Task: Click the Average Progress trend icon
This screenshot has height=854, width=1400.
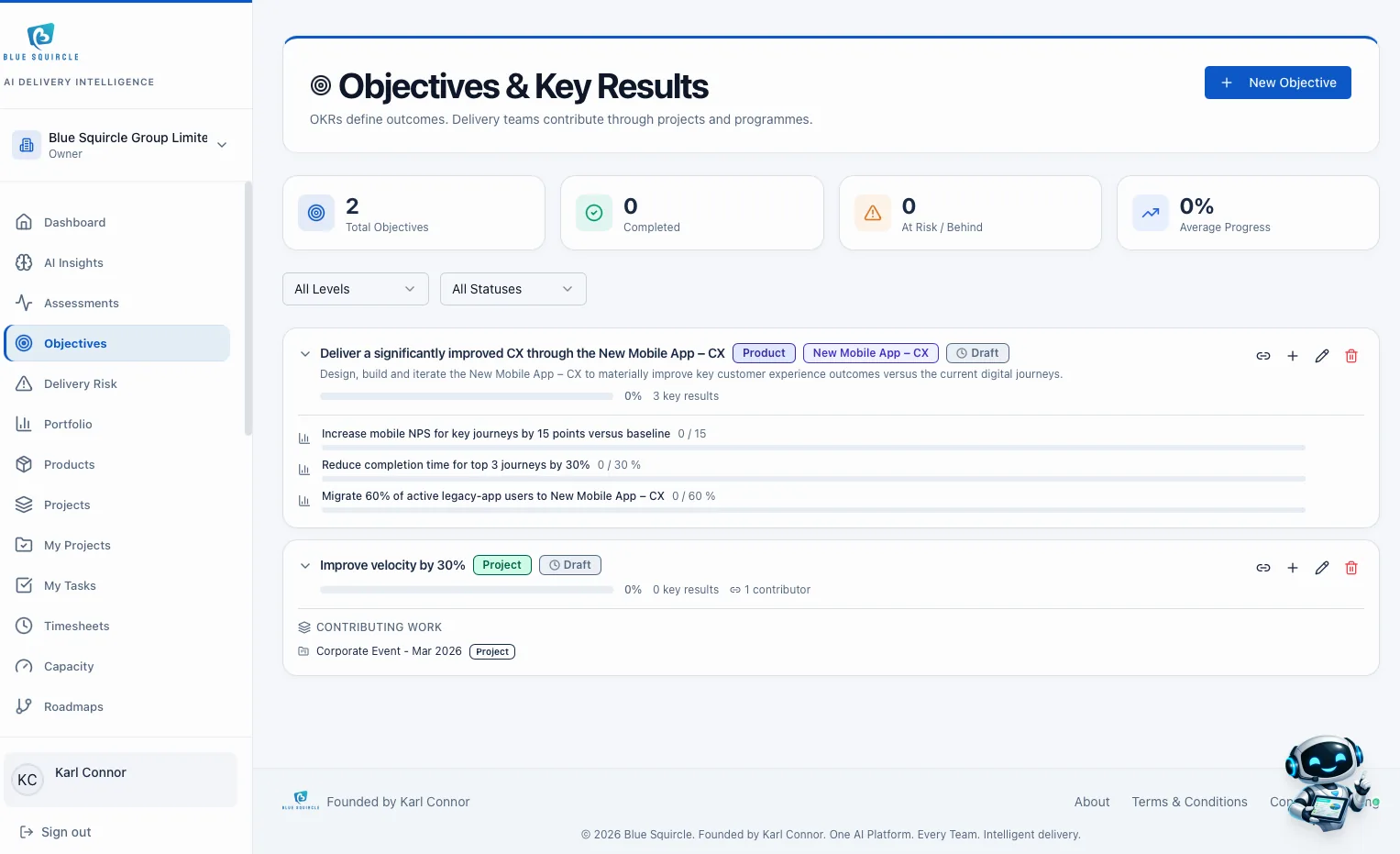Action: [x=1151, y=213]
